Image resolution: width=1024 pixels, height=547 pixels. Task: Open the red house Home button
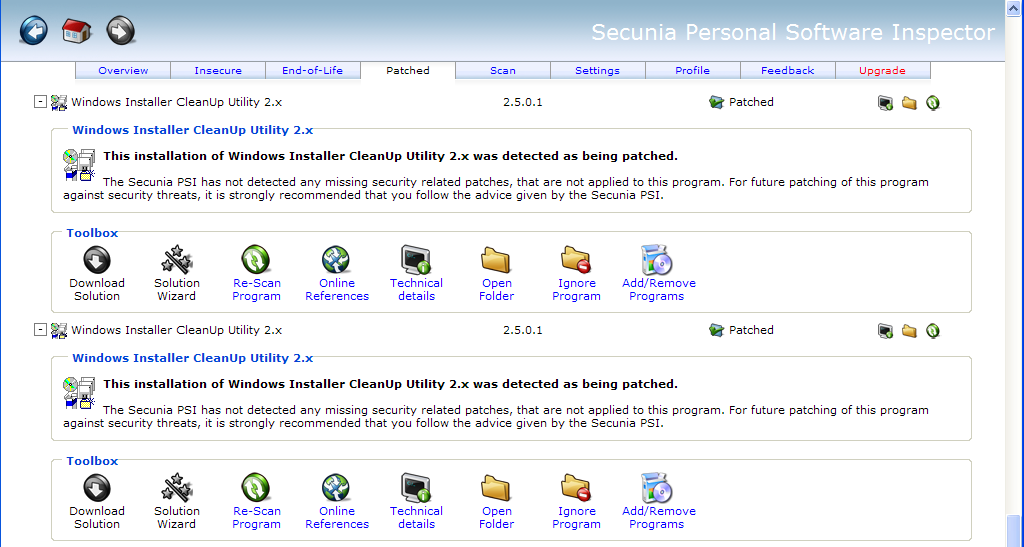(x=76, y=31)
